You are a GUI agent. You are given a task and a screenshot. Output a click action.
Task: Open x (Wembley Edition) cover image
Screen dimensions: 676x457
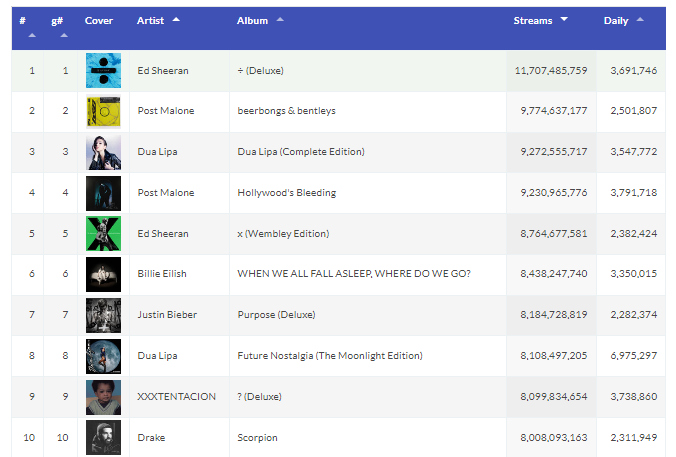103,233
